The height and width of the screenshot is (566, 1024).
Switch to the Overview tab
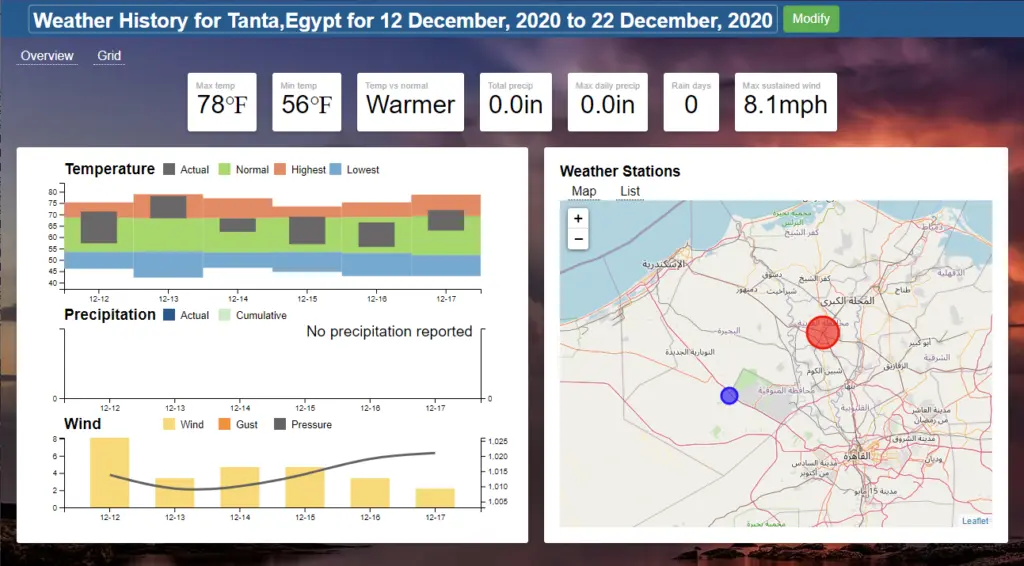tap(47, 56)
